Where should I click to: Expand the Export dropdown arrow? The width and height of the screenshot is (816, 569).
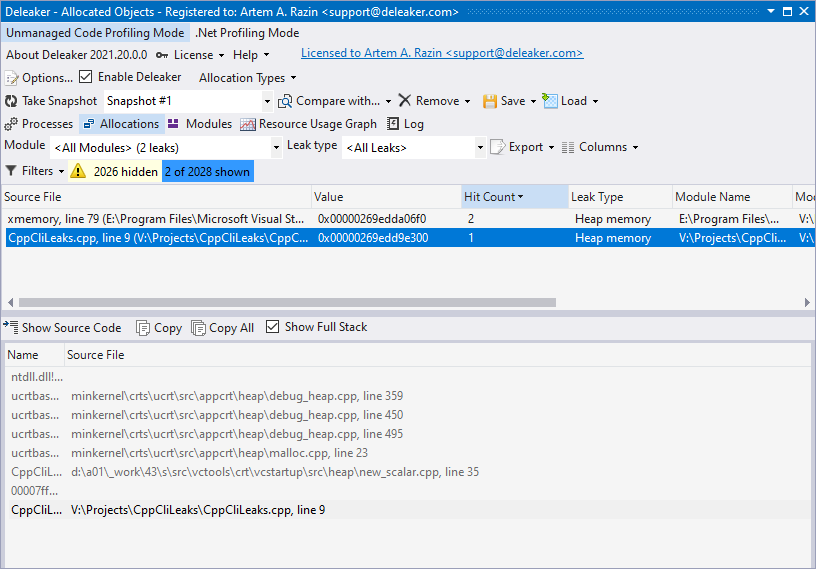click(x=551, y=148)
